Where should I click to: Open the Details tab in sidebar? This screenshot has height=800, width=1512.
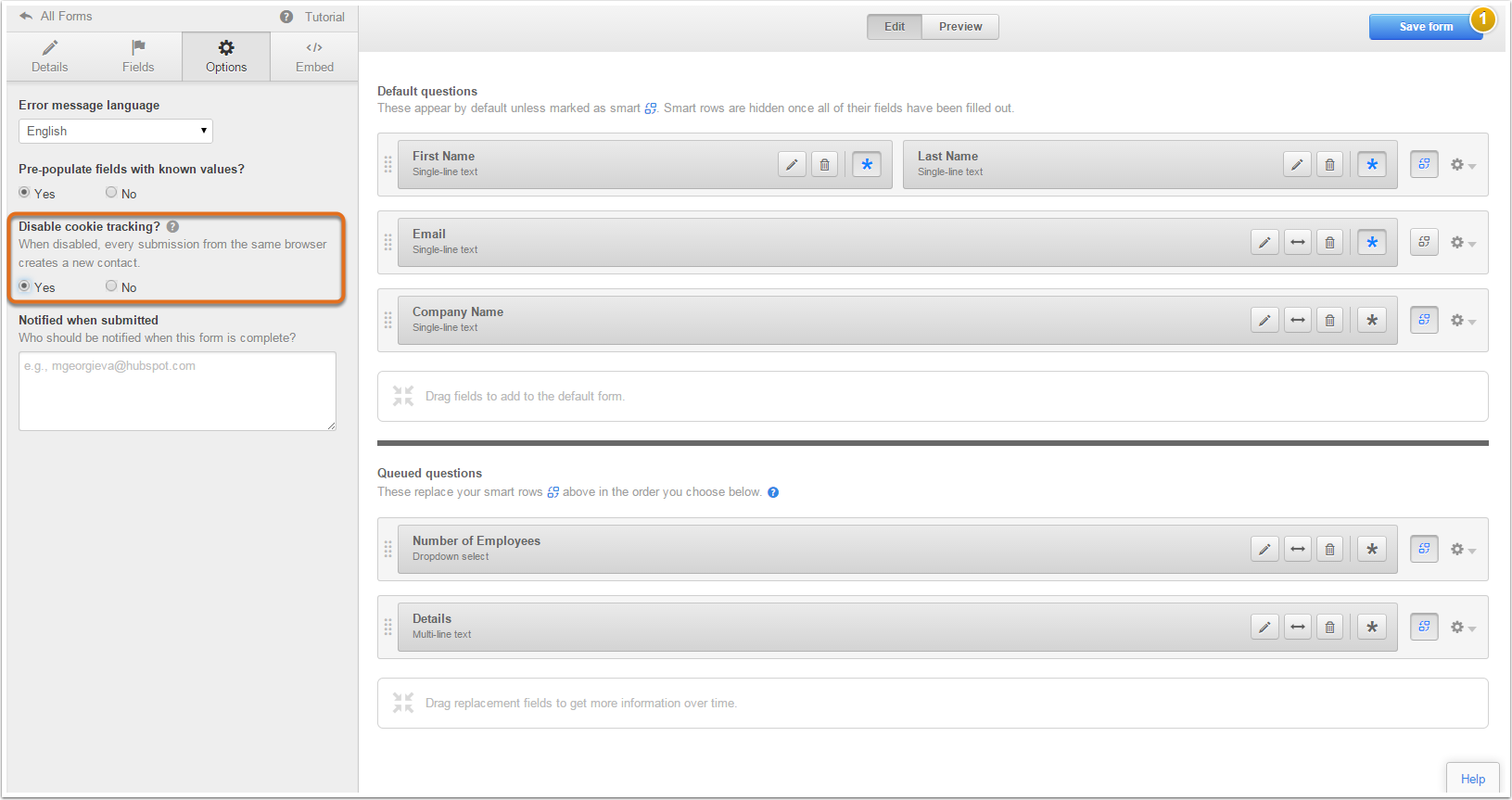point(50,57)
